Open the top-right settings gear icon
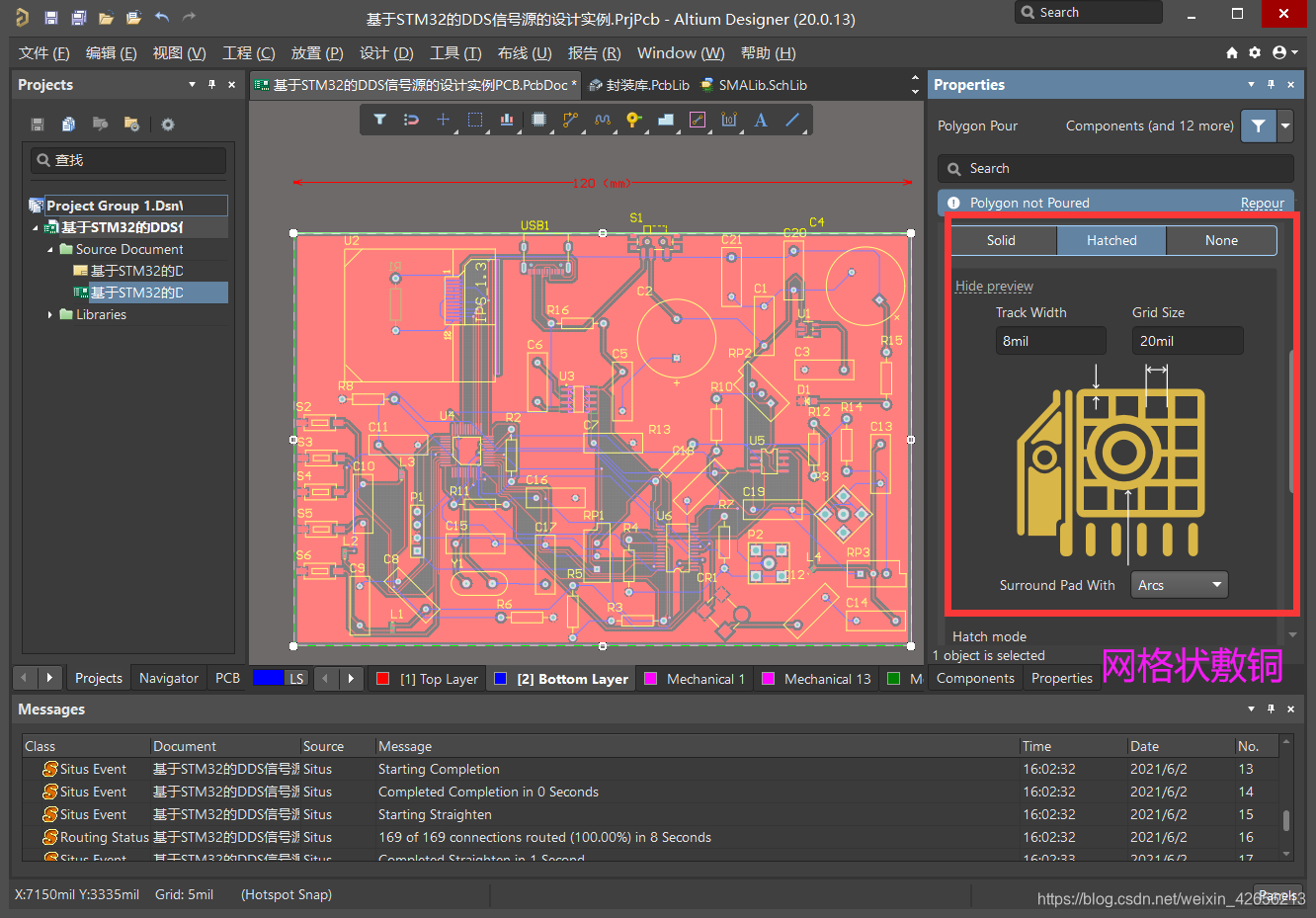The width and height of the screenshot is (1316, 918). click(1255, 52)
